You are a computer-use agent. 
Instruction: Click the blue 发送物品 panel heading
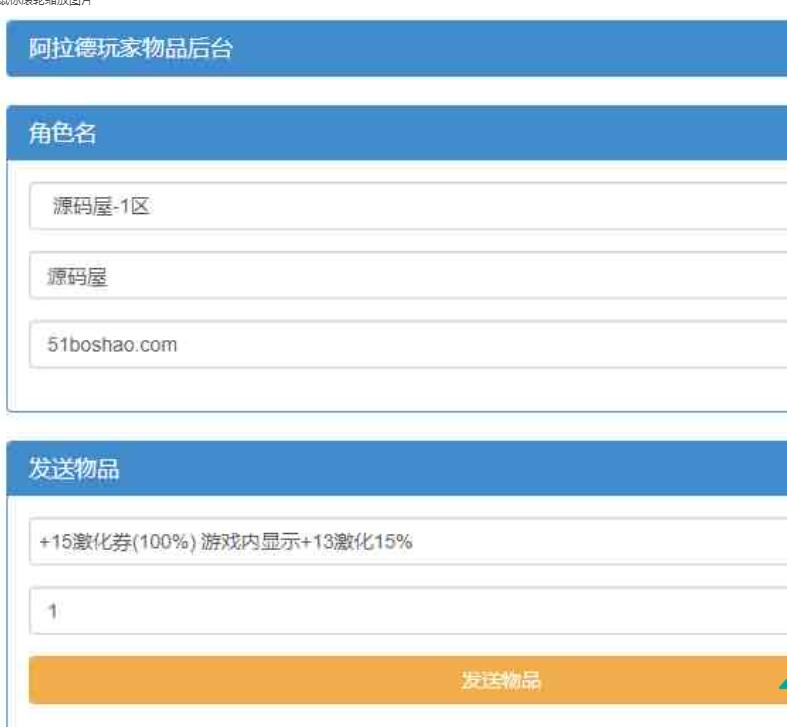[400, 469]
